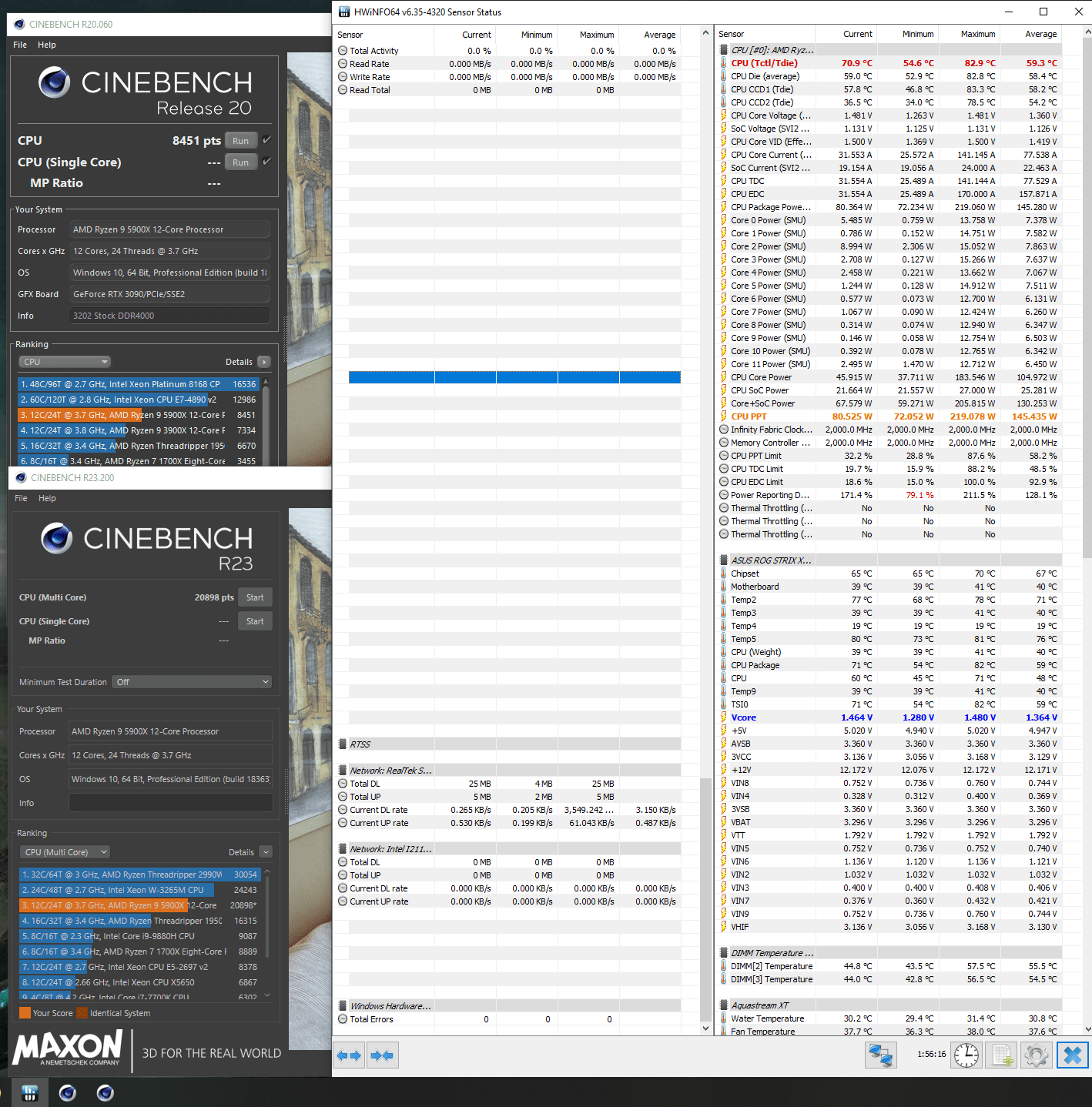Screen dimensions: 1092x1107
Task: Collapse the ASUS ROG STRIX sensor group
Action: [x=724, y=560]
